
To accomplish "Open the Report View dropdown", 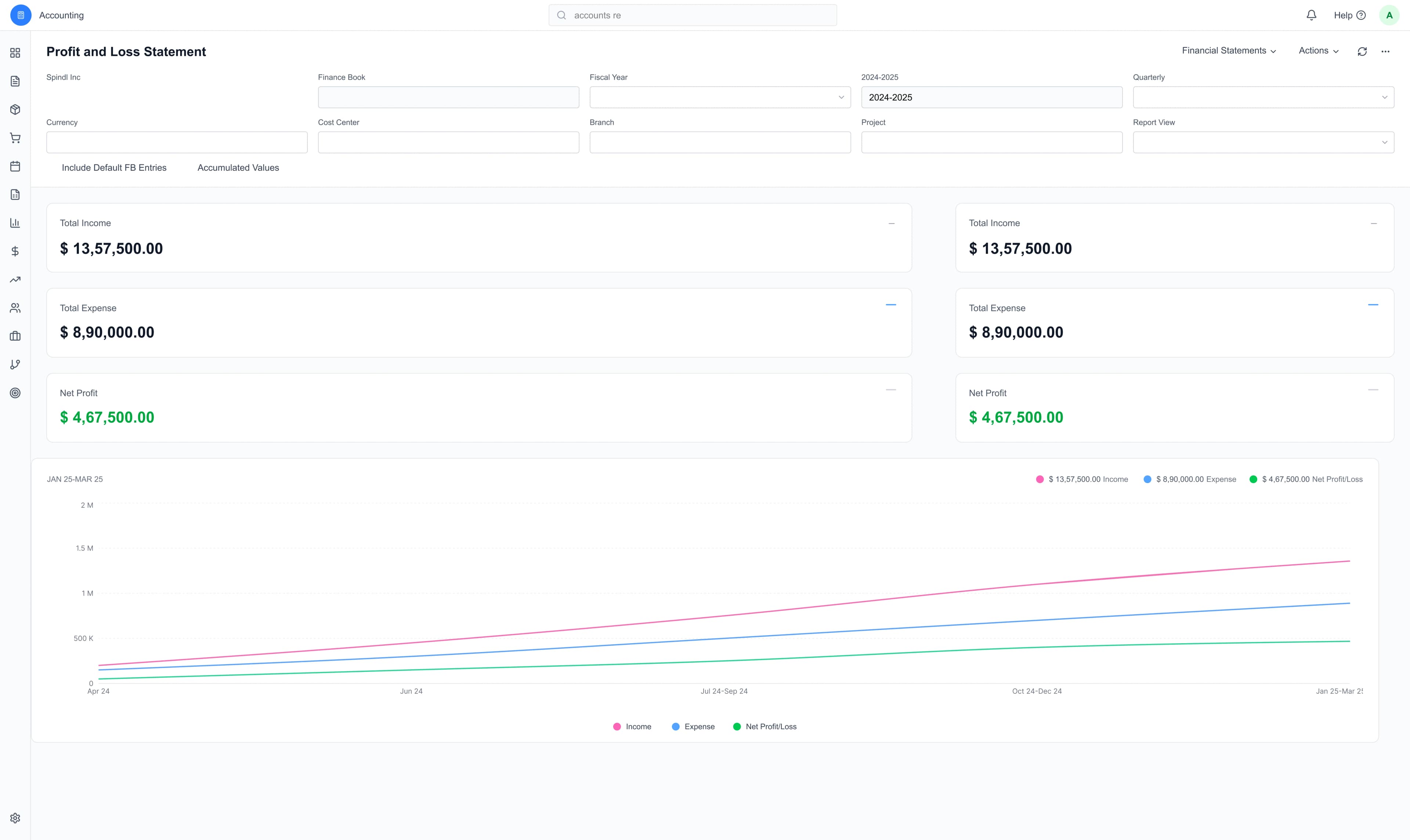I will [x=1385, y=142].
